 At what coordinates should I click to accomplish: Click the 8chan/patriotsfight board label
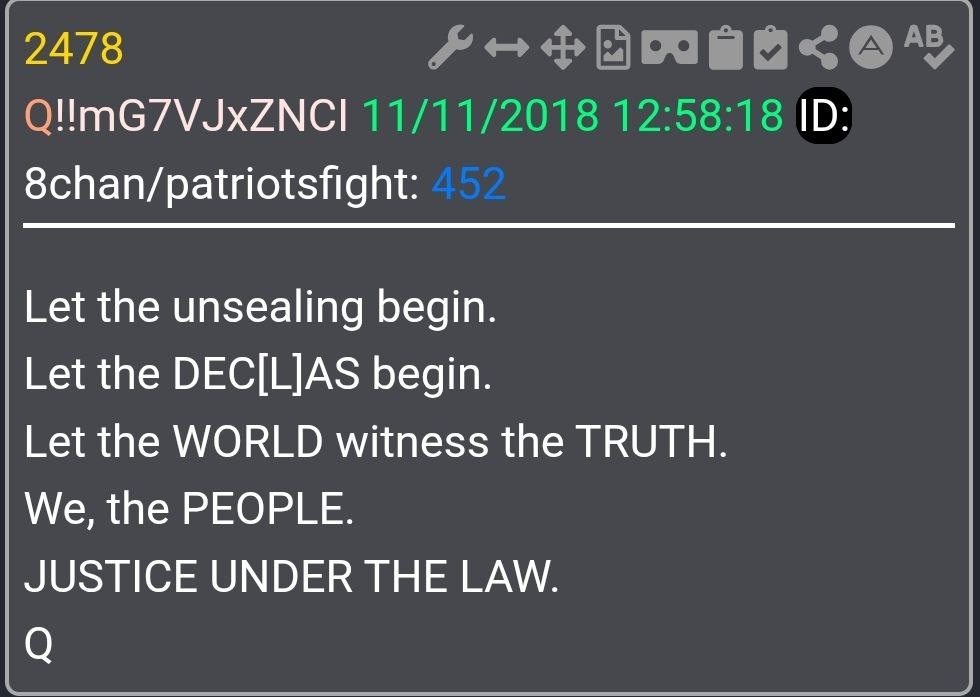coord(222,184)
